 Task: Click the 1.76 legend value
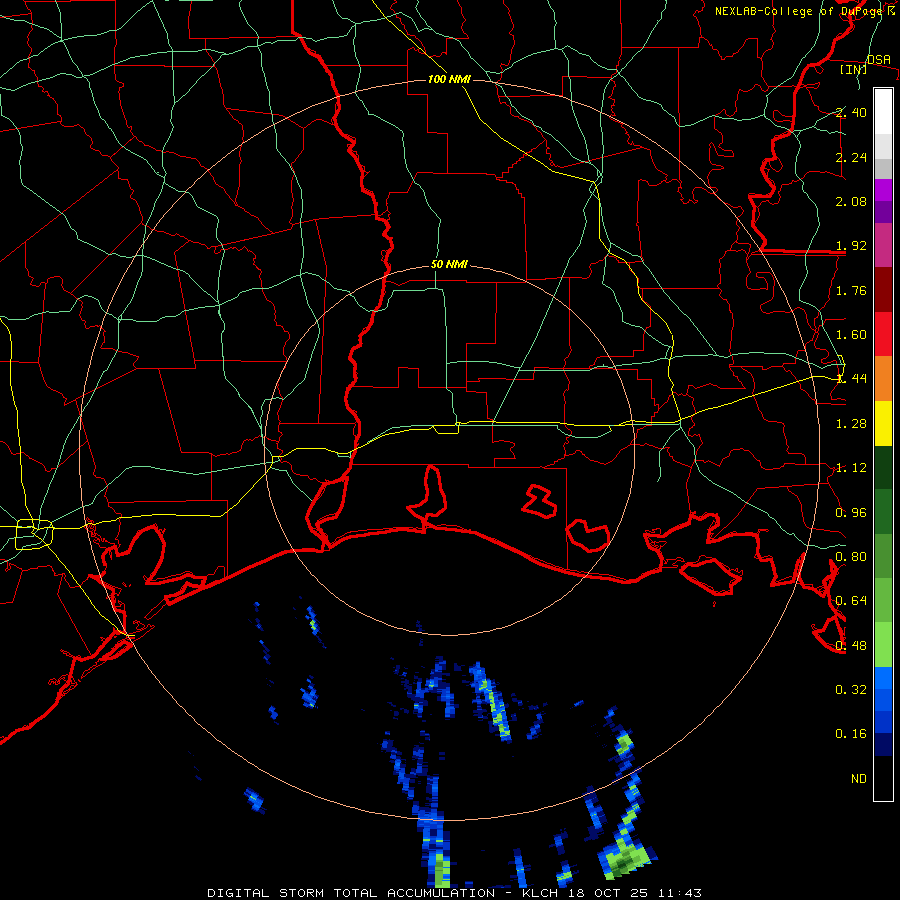pyautogui.click(x=851, y=290)
